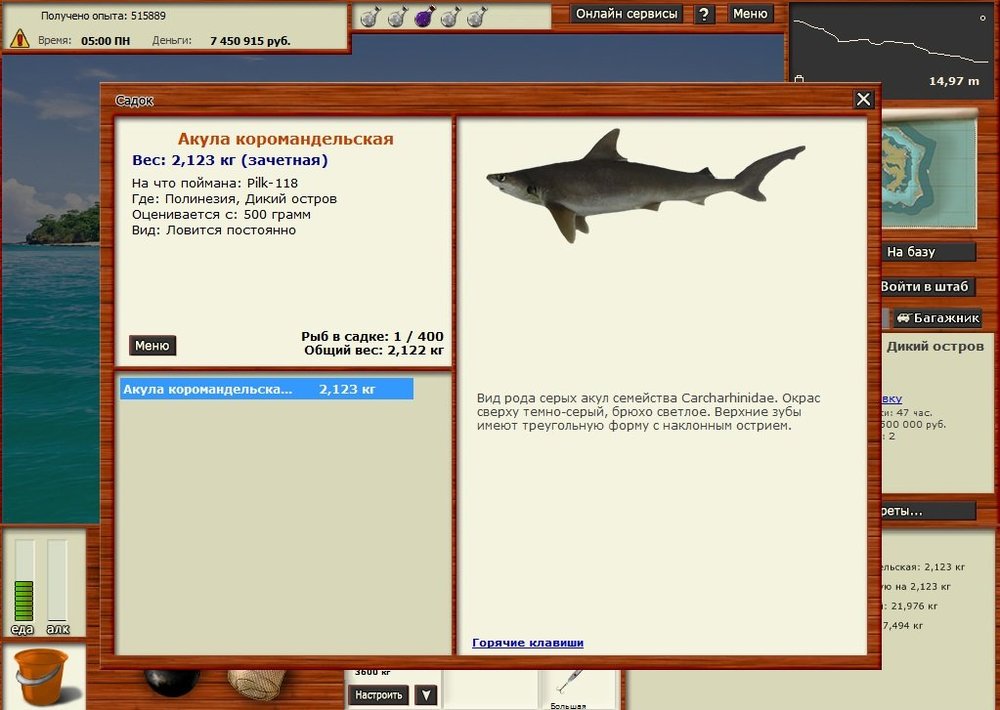The width and height of the screenshot is (1000, 710).
Task: Click the Настроить button
Action: coord(379,694)
